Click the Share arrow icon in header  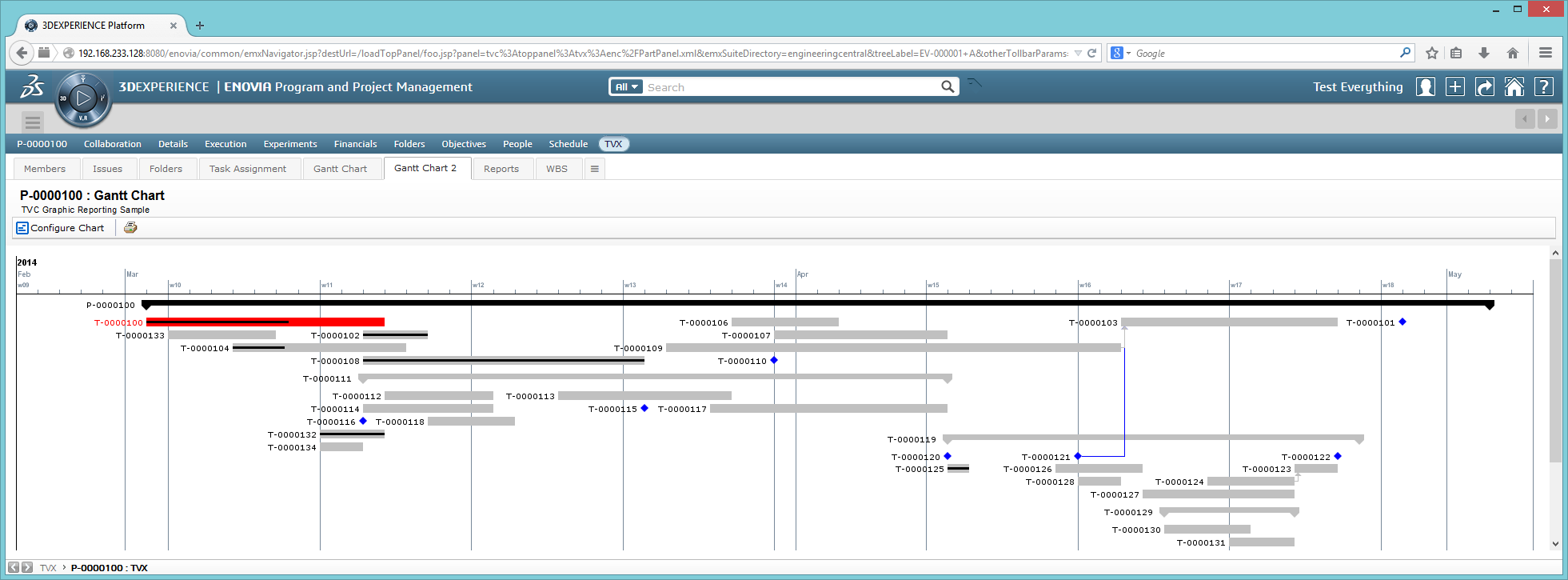[x=1484, y=87]
